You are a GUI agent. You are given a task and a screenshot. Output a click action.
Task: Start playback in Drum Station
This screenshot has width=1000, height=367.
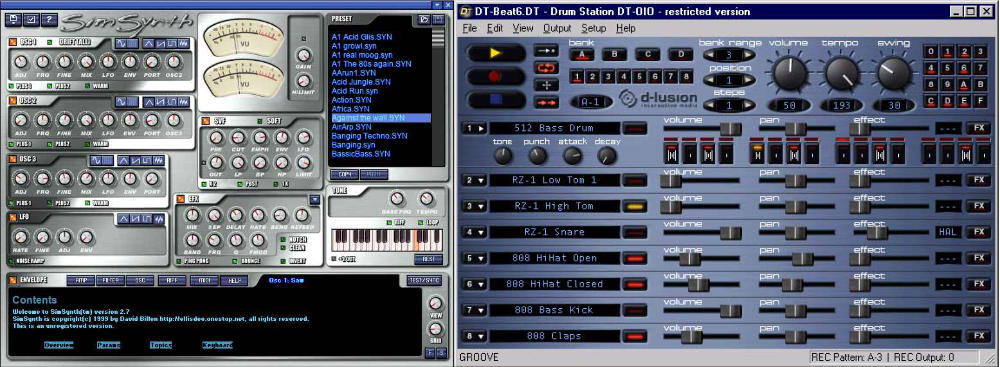tap(496, 54)
